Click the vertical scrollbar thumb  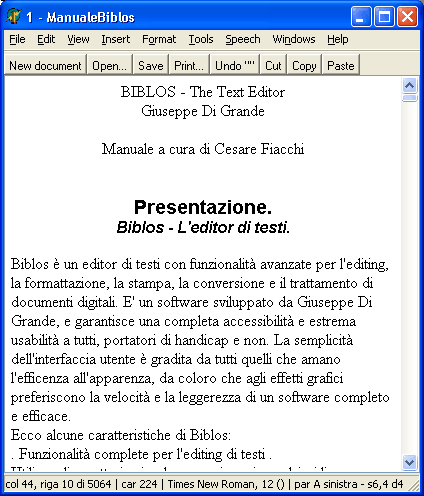click(x=409, y=98)
